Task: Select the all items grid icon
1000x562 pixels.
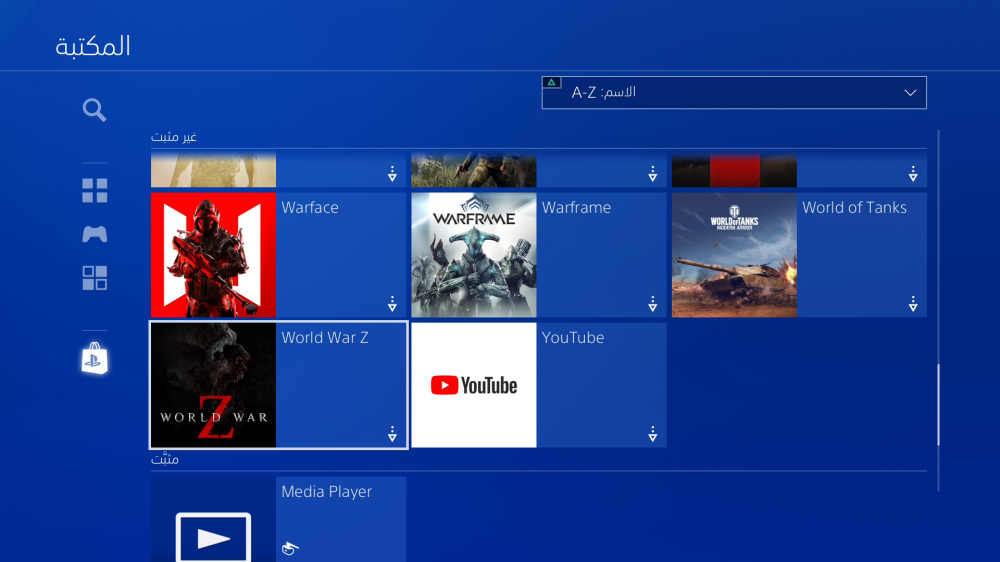Action: click(94, 191)
